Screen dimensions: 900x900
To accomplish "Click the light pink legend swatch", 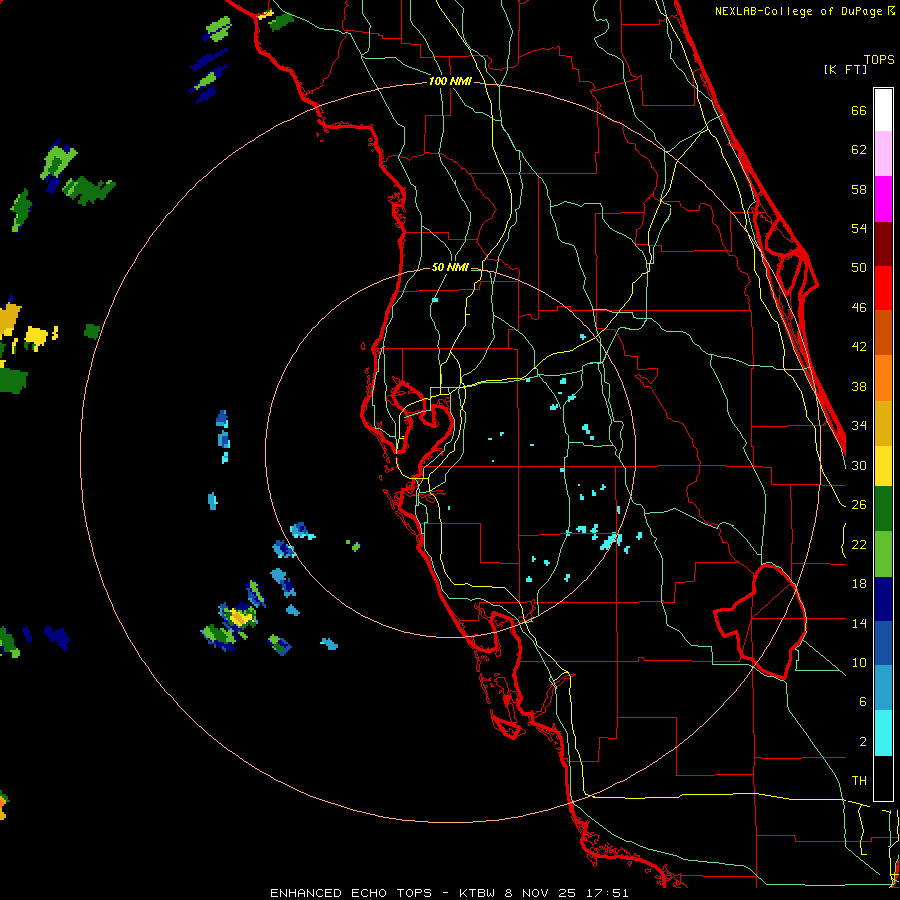I will click(883, 153).
